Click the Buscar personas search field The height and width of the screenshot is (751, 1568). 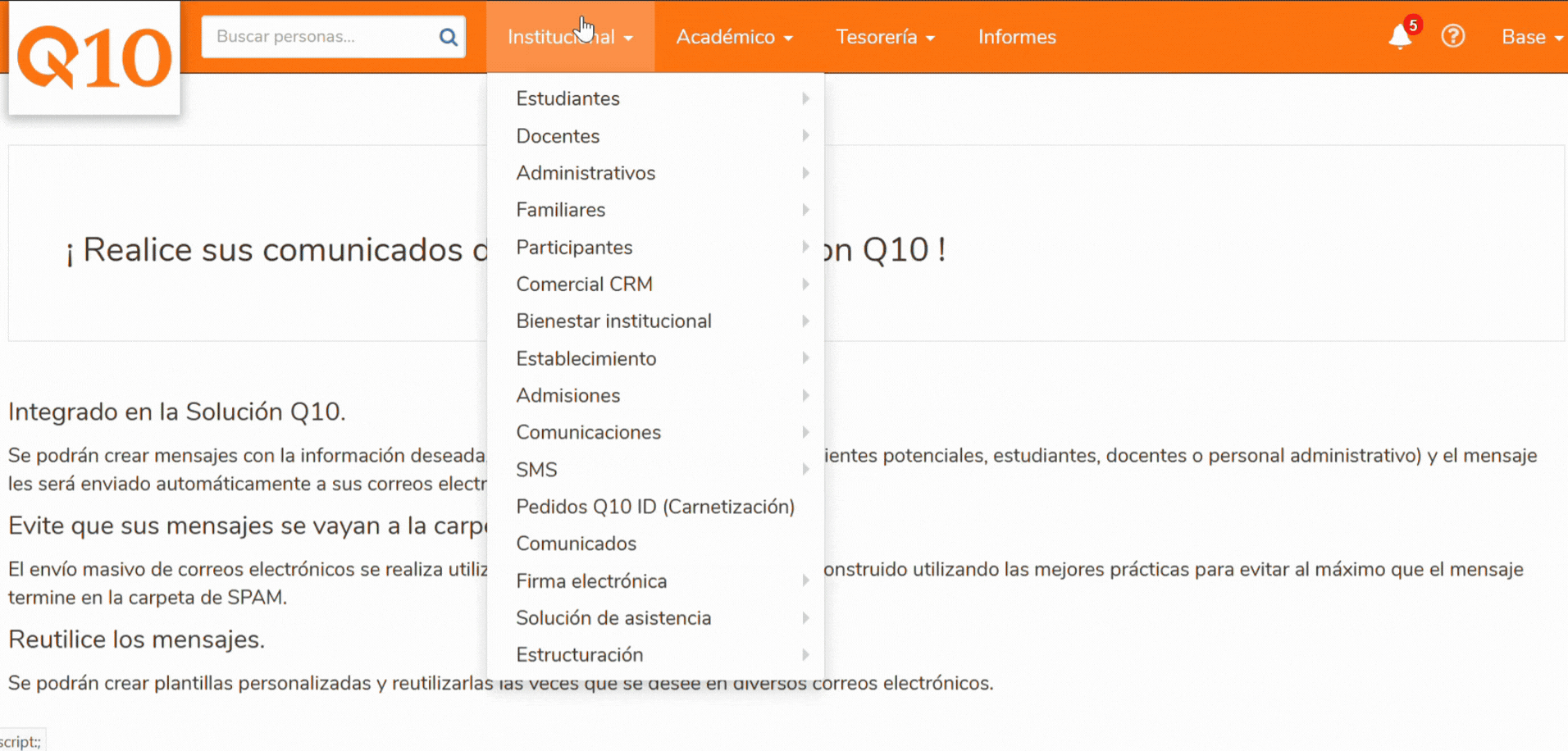(x=334, y=37)
